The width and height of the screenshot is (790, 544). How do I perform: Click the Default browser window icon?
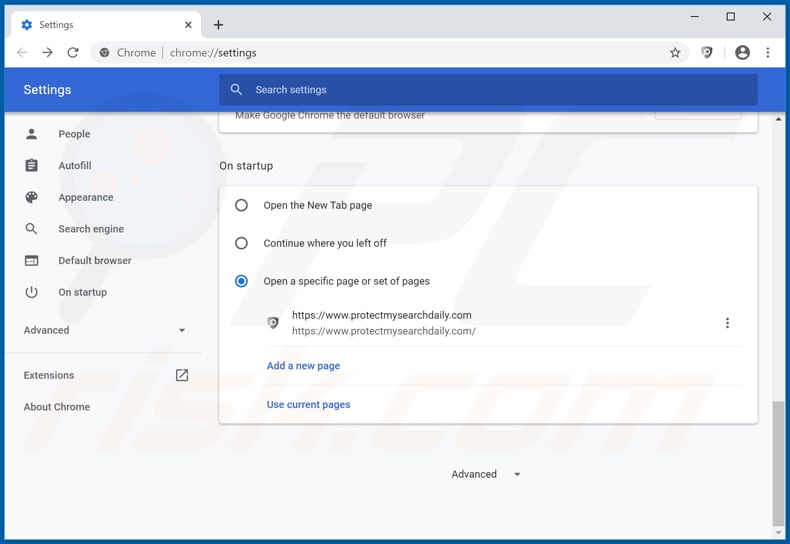(x=31, y=260)
